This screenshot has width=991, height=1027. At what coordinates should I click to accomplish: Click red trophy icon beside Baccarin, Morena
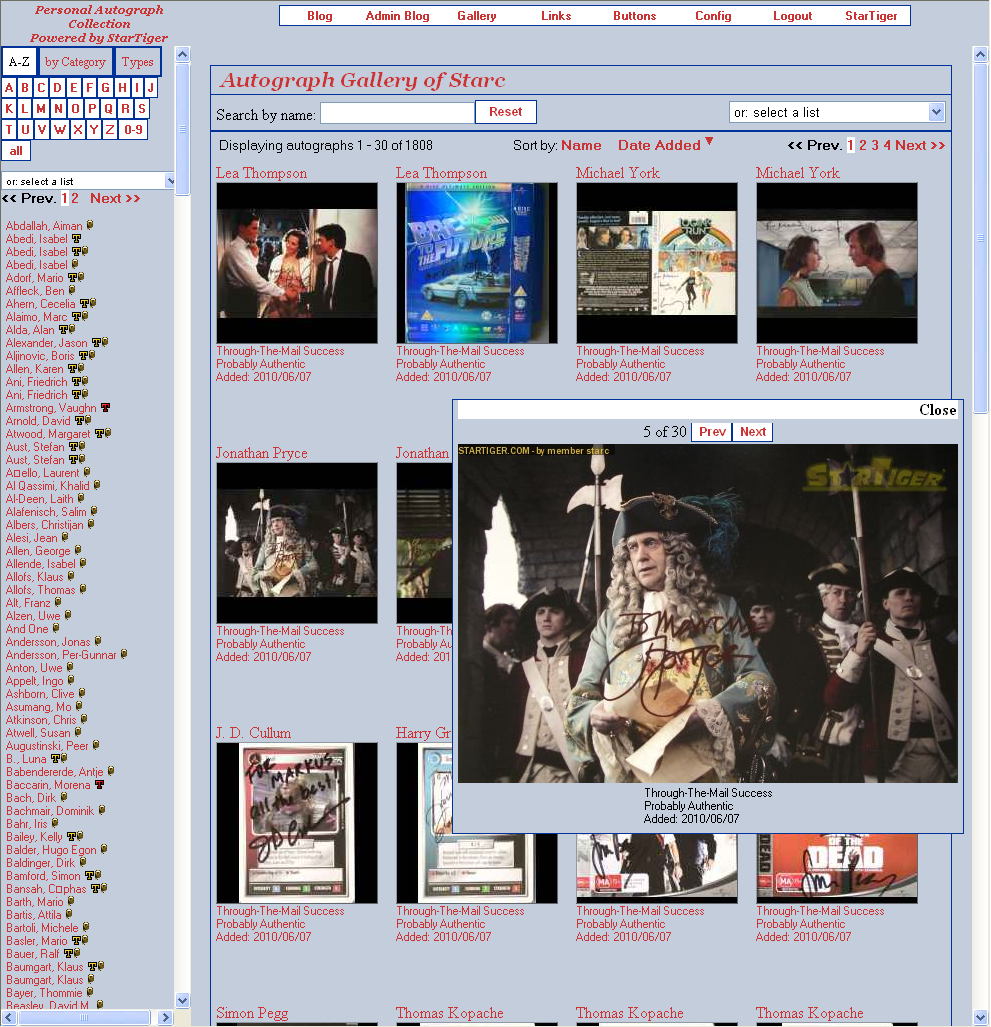[x=100, y=784]
